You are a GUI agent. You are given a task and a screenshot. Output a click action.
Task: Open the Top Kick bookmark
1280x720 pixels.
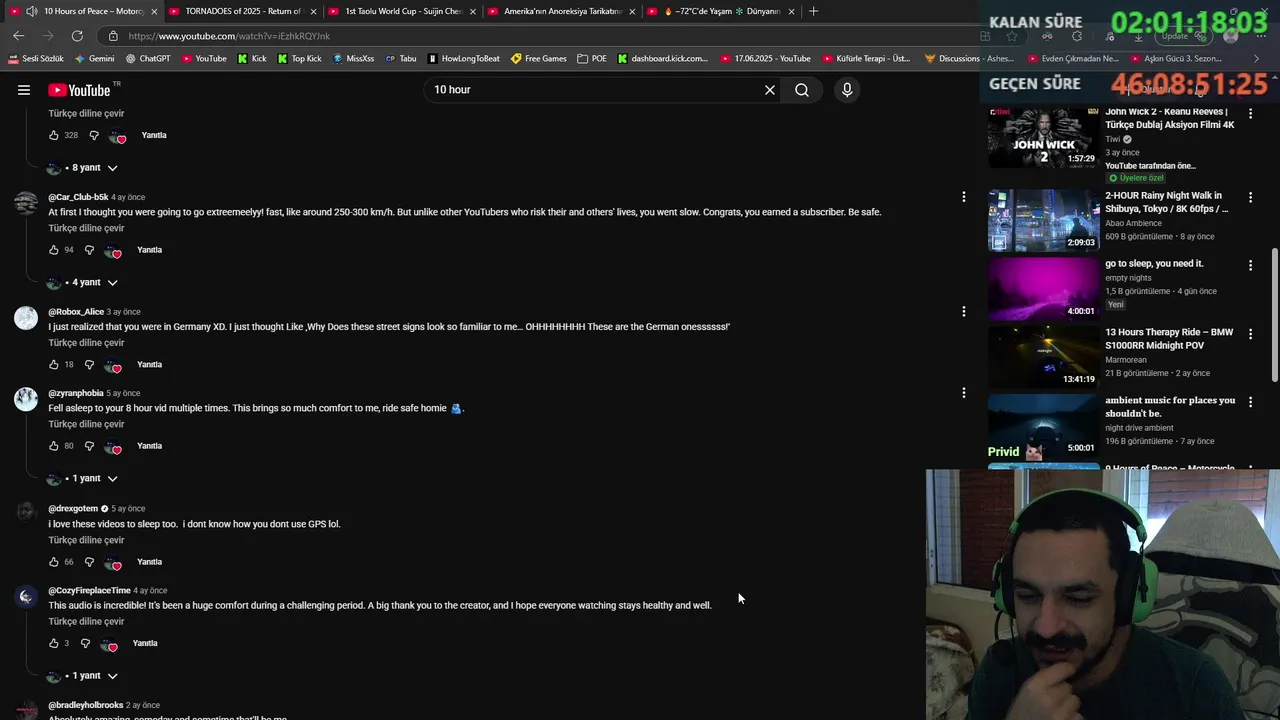[x=300, y=59]
